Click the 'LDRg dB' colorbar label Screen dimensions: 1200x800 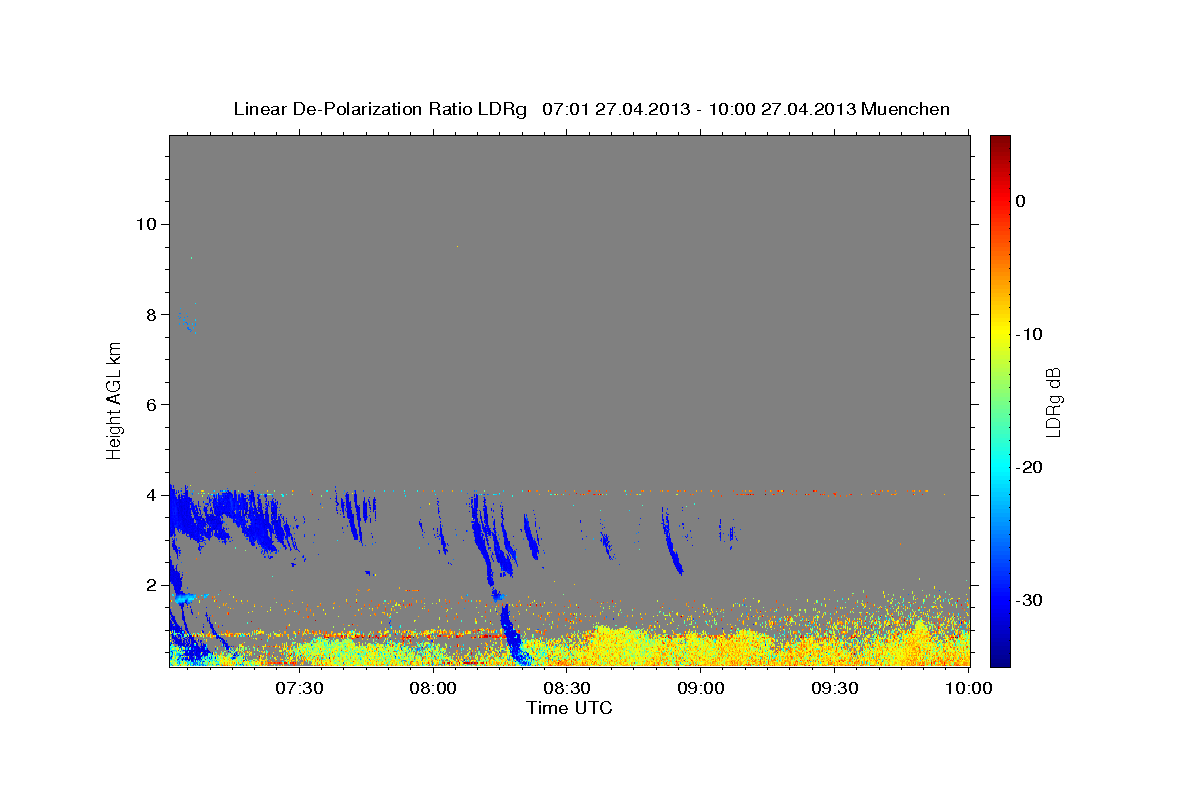click(1052, 401)
